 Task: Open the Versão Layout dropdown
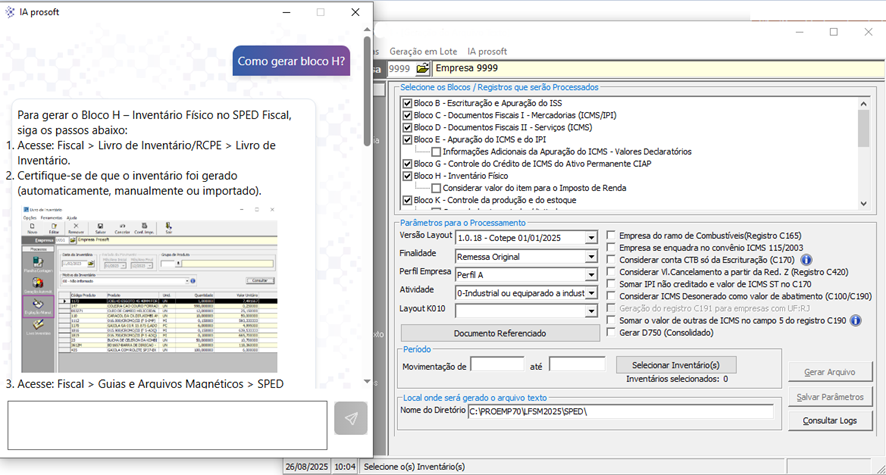point(591,236)
